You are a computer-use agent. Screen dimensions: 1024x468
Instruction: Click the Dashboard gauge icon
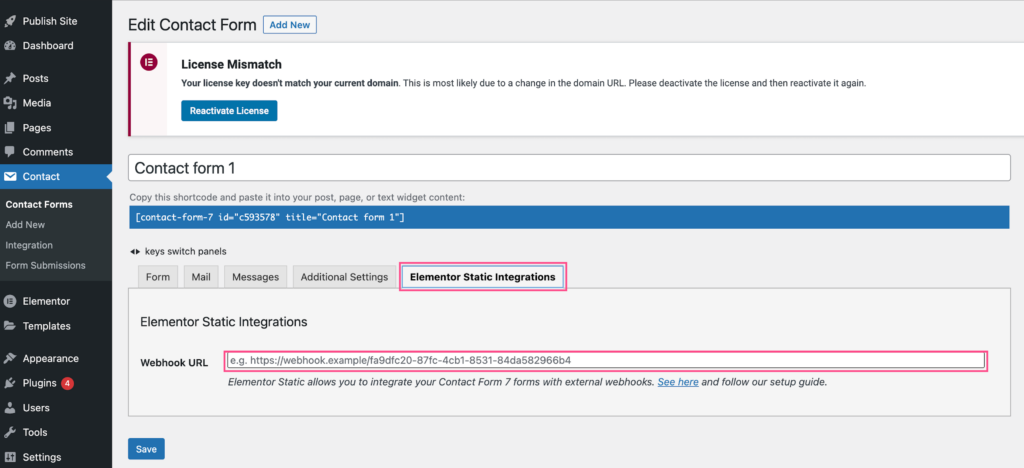coord(10,46)
